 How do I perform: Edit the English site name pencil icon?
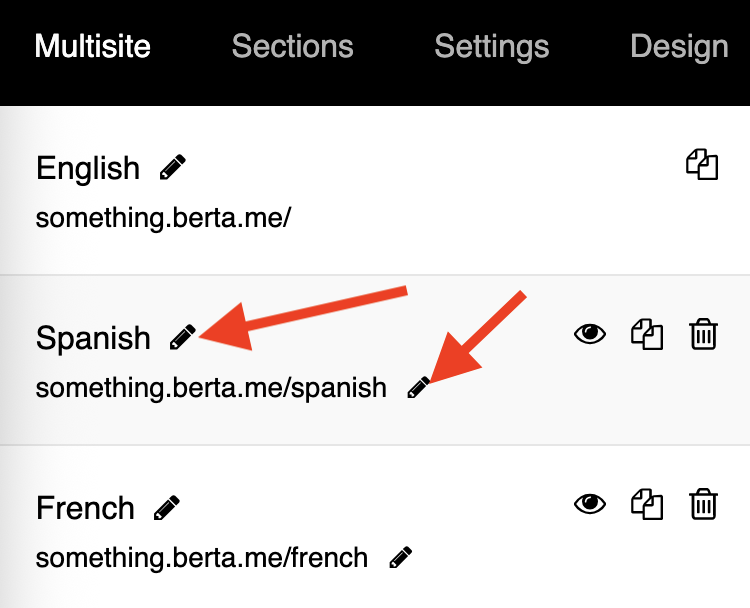(173, 167)
